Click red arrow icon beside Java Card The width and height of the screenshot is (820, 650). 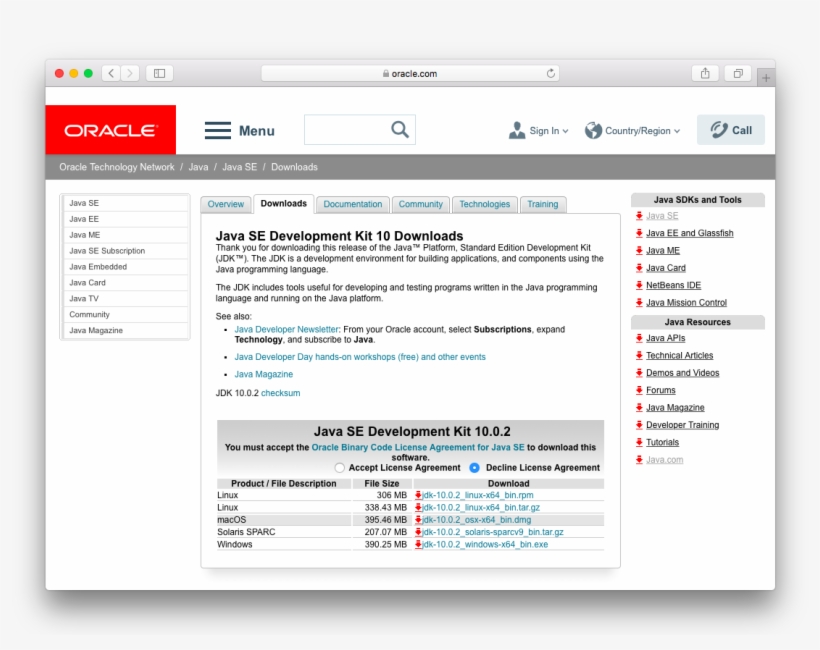pos(639,268)
